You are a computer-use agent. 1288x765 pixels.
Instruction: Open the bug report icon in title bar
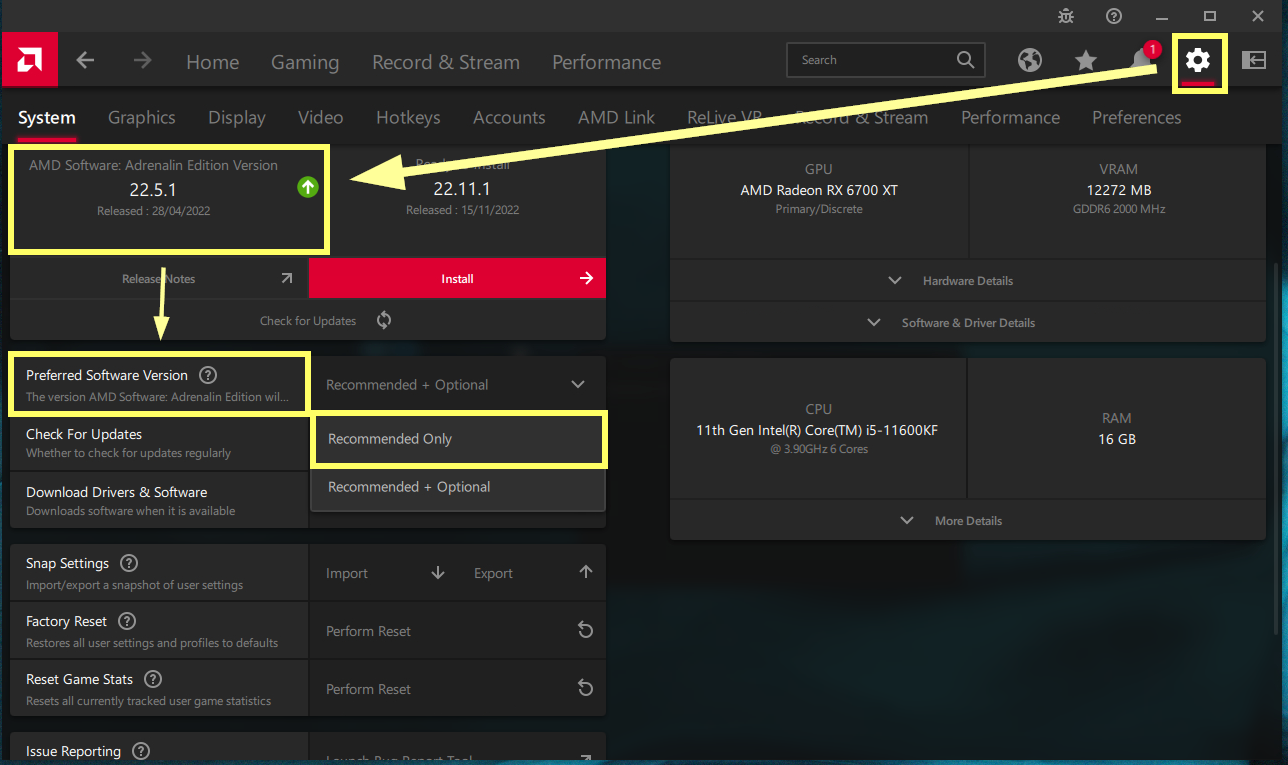pos(1066,16)
